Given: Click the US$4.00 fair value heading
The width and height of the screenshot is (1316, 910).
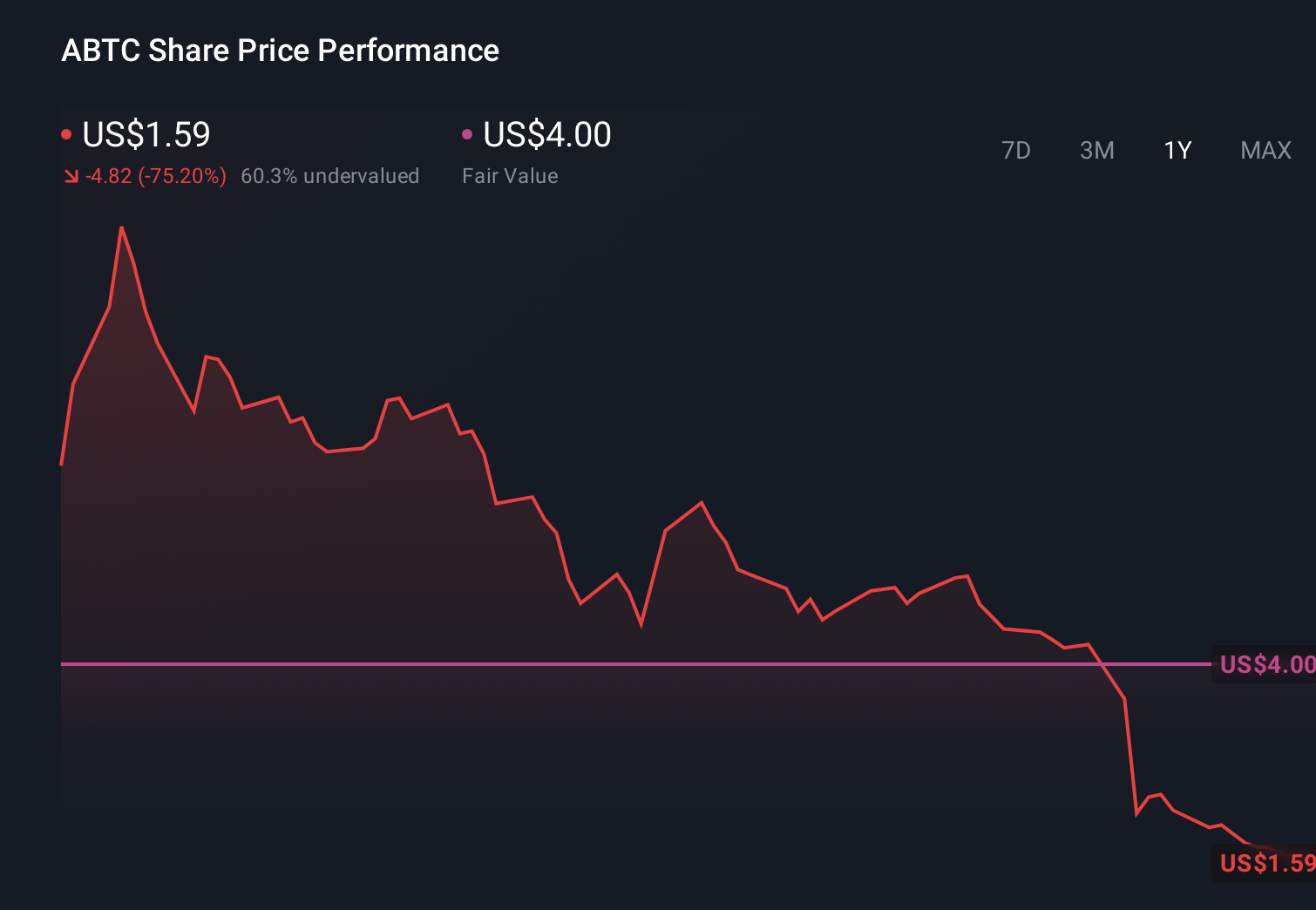Looking at the screenshot, I should (x=545, y=134).
